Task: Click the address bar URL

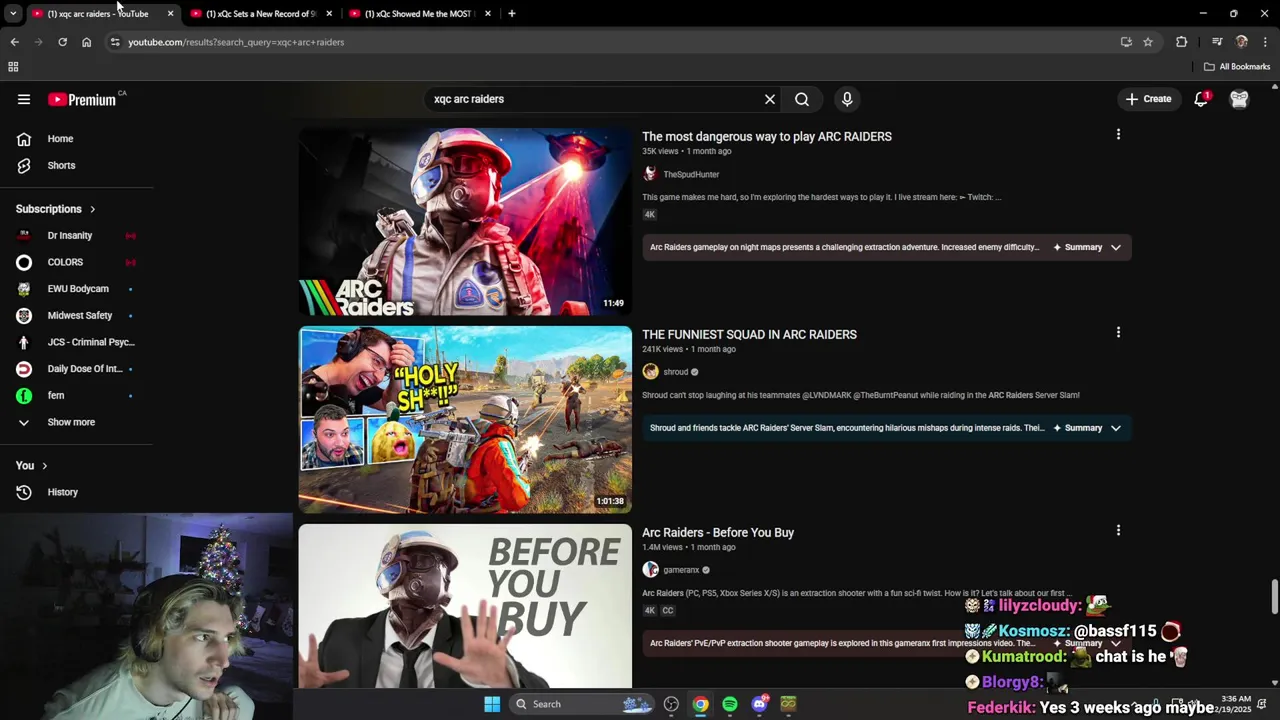Action: coord(236,42)
